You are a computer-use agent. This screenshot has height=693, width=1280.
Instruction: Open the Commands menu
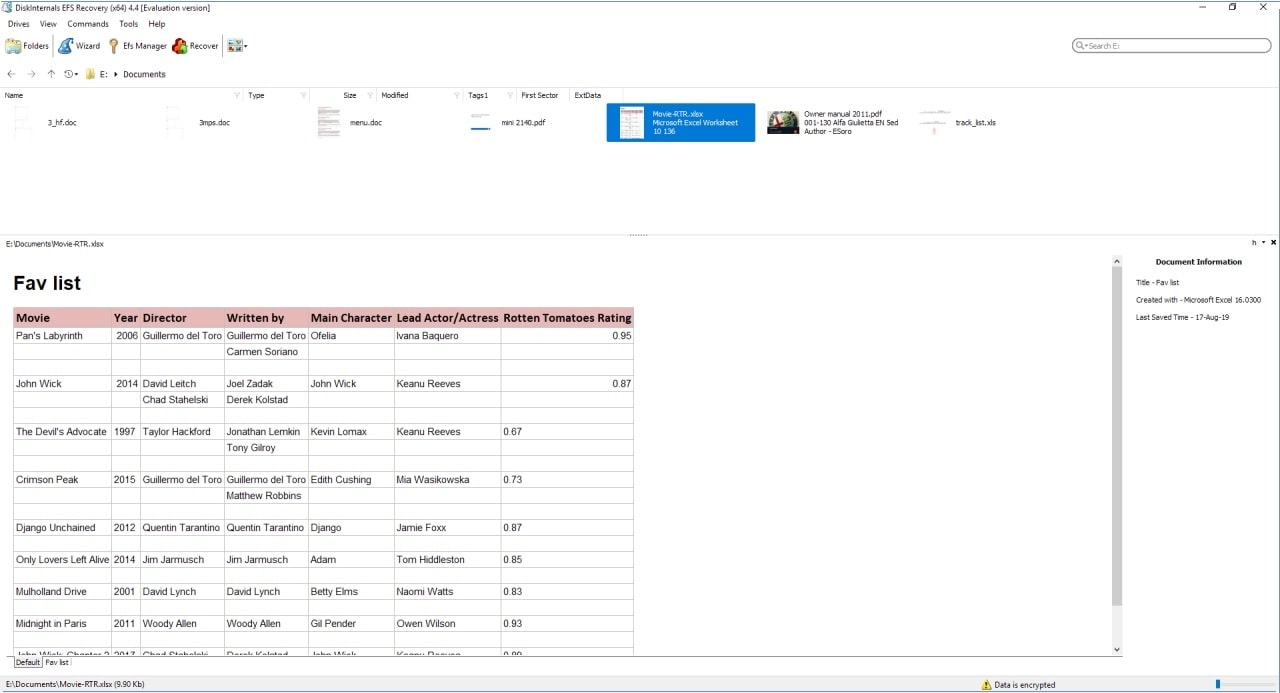[88, 24]
